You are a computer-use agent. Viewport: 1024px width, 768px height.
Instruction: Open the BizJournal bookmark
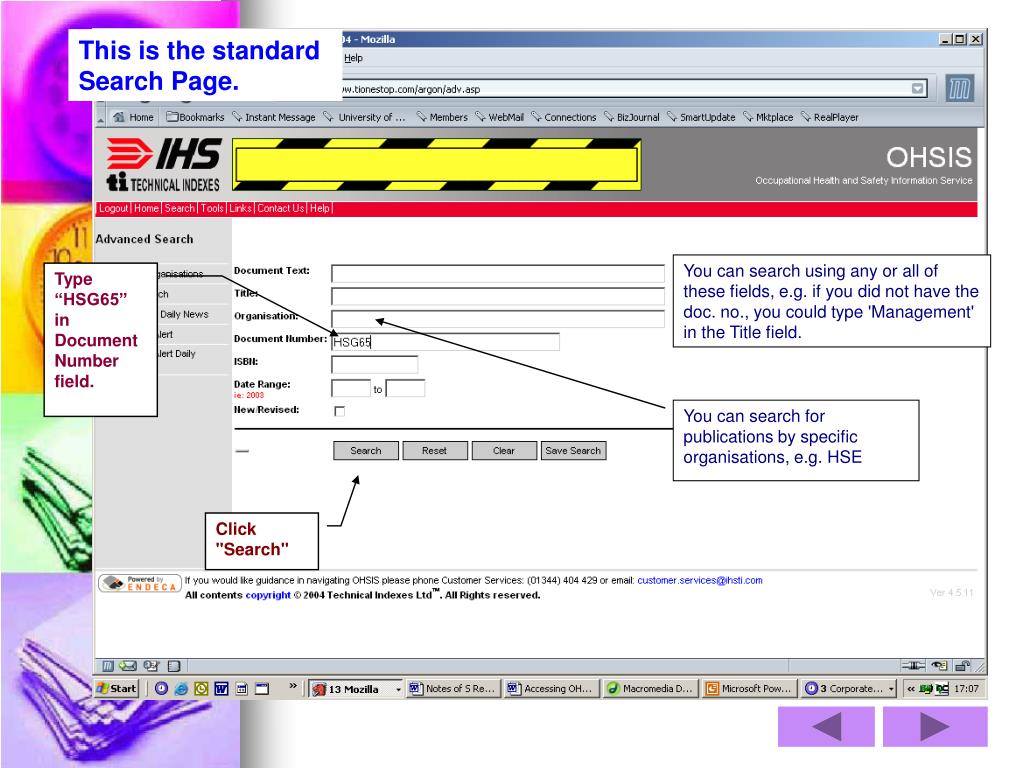coord(632,117)
